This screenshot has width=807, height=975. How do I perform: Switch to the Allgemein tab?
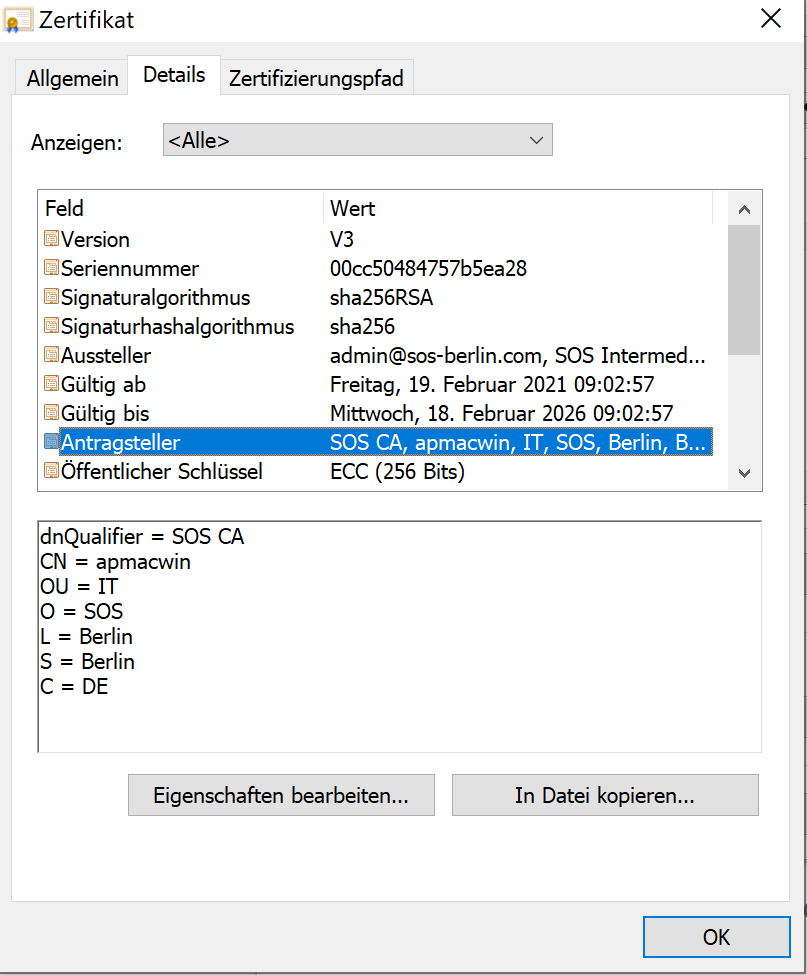coord(72,78)
